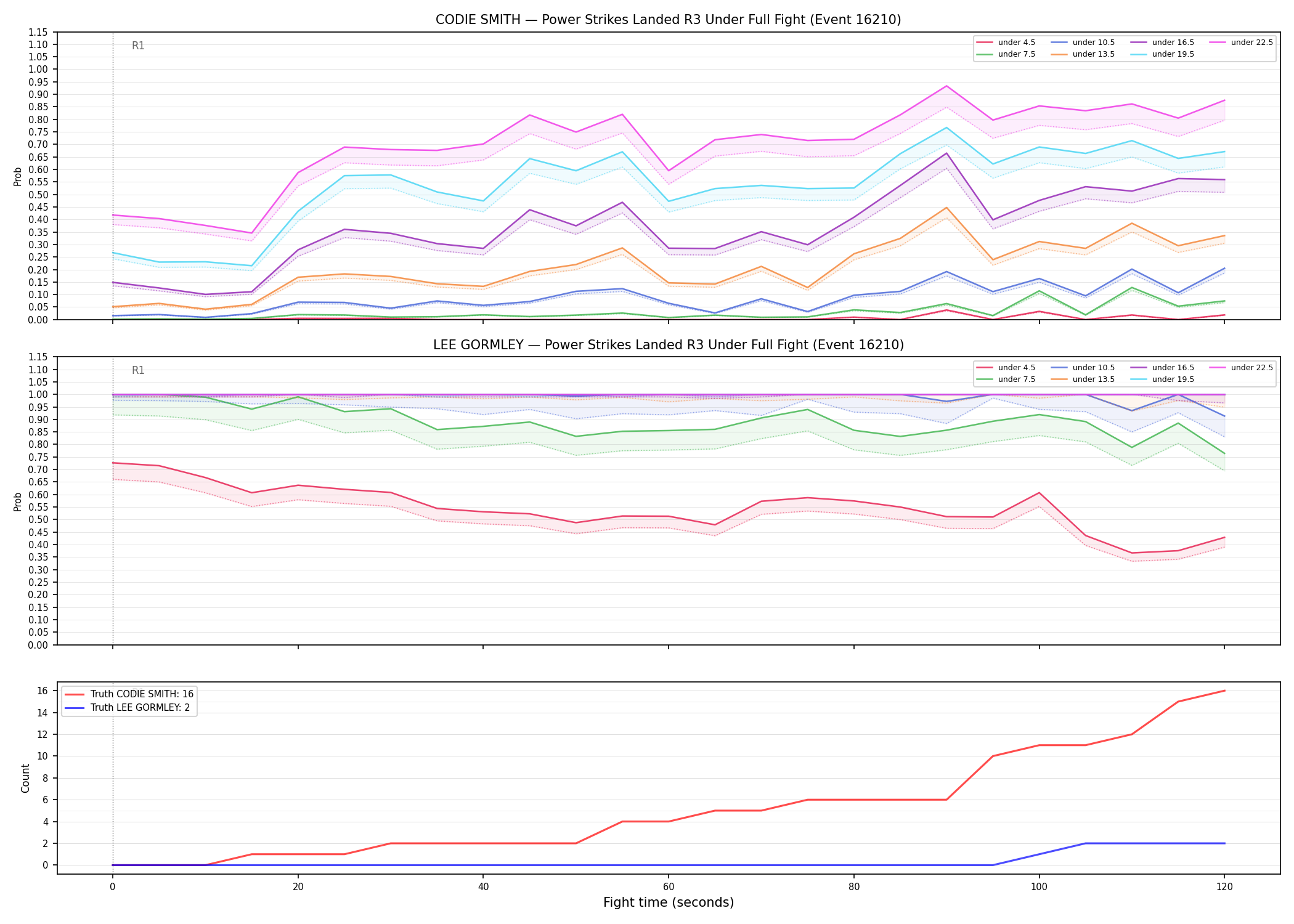1294x924 pixels.
Task: Click the 60 tick on fight time axis
Action: 669,887
